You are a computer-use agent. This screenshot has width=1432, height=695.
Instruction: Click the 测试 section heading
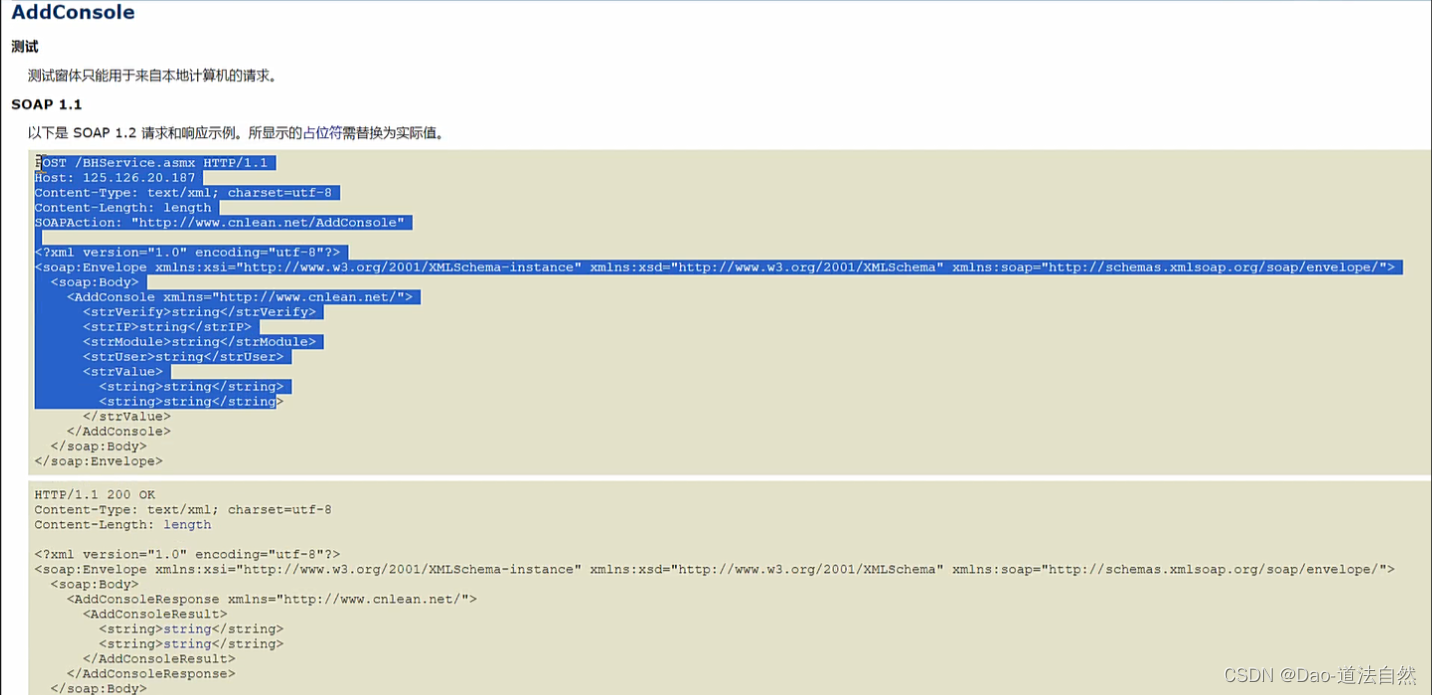coord(24,46)
